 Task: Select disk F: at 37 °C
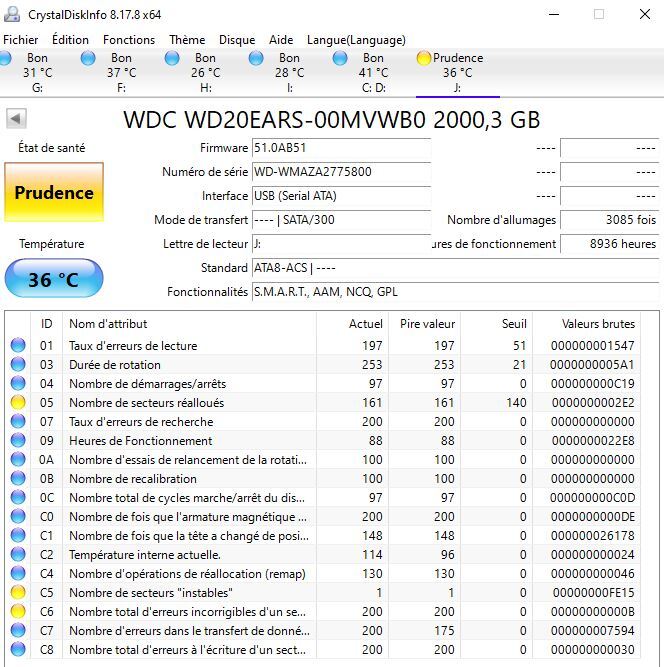pyautogui.click(x=121, y=72)
